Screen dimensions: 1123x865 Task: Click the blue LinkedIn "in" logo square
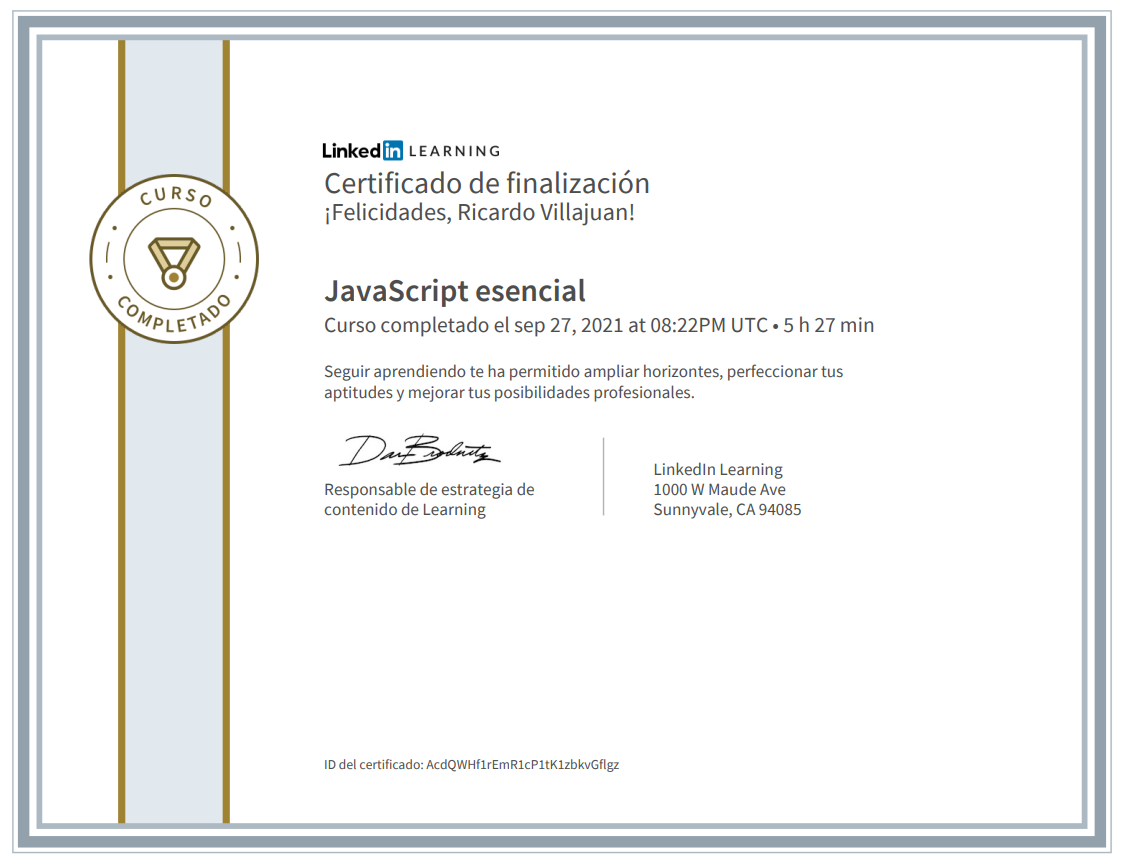point(392,151)
